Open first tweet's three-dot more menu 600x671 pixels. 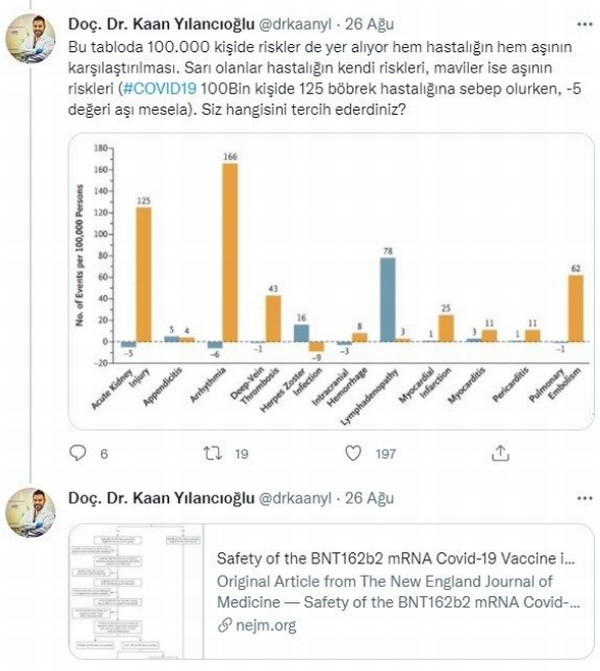pyautogui.click(x=585, y=24)
